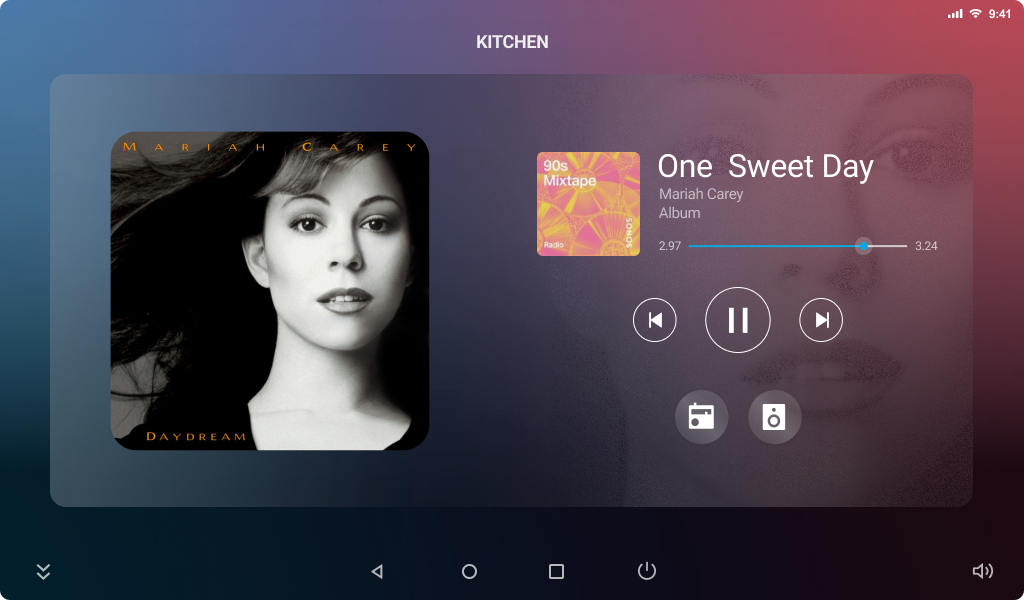Click the Daydream album cover art
Viewport: 1024px width, 600px height.
(x=270, y=291)
